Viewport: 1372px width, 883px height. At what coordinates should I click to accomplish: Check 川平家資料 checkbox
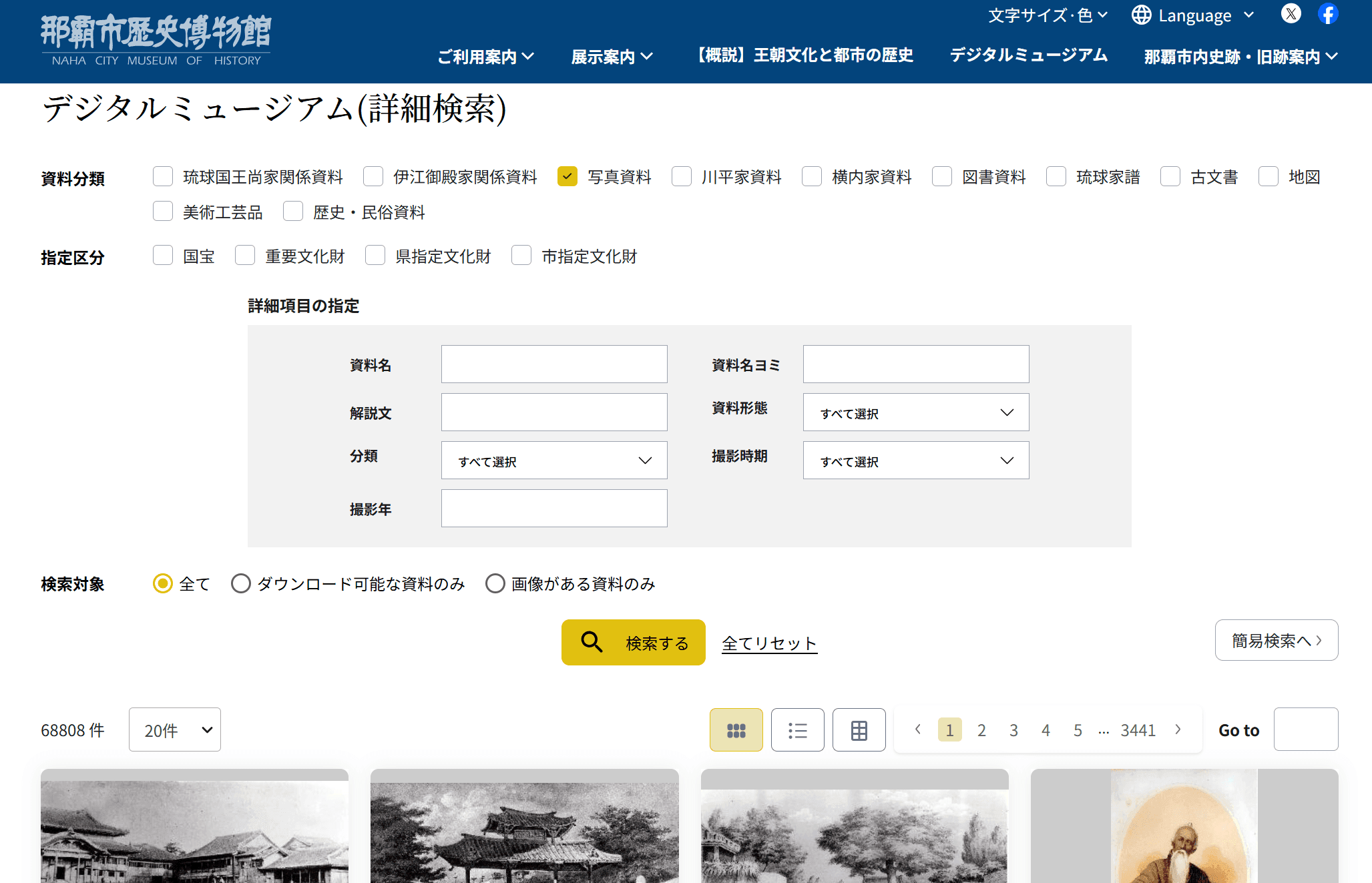pyautogui.click(x=682, y=177)
